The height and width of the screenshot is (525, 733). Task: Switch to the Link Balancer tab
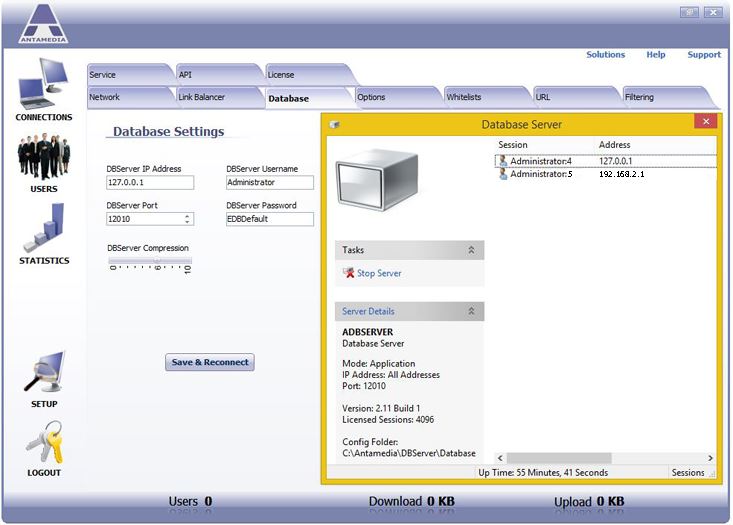click(x=217, y=97)
